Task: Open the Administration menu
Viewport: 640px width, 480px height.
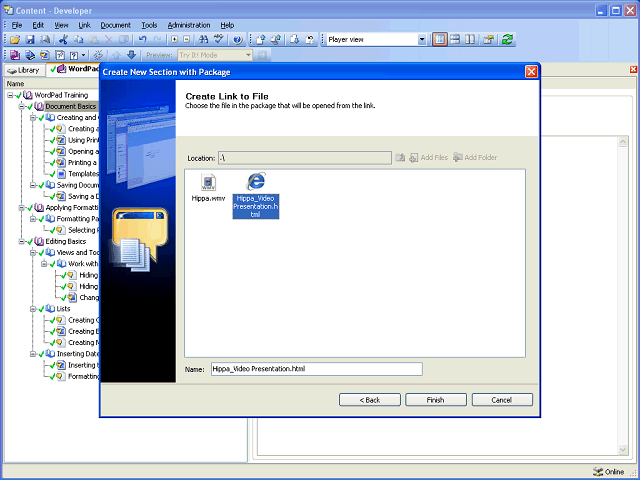Action: [x=189, y=25]
